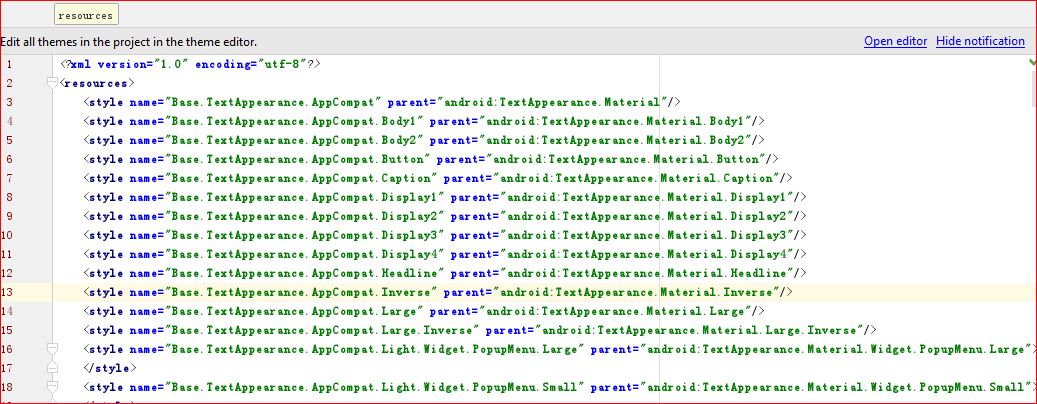1037x404 pixels.
Task: Collapse the PopupMenu.Small style fold on line 18
Action: point(52,387)
